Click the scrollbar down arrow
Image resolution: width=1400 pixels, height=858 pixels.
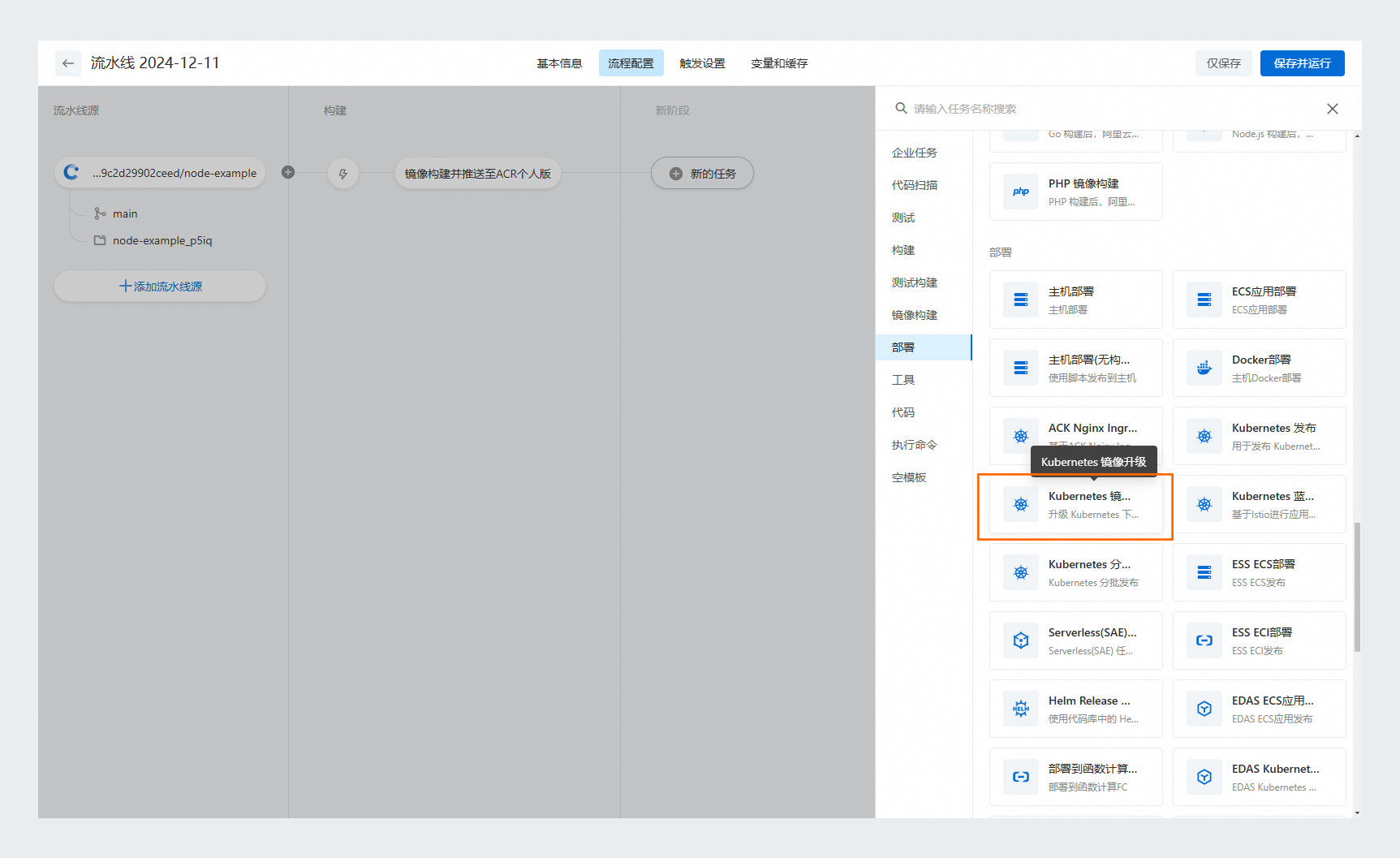pos(1357,813)
